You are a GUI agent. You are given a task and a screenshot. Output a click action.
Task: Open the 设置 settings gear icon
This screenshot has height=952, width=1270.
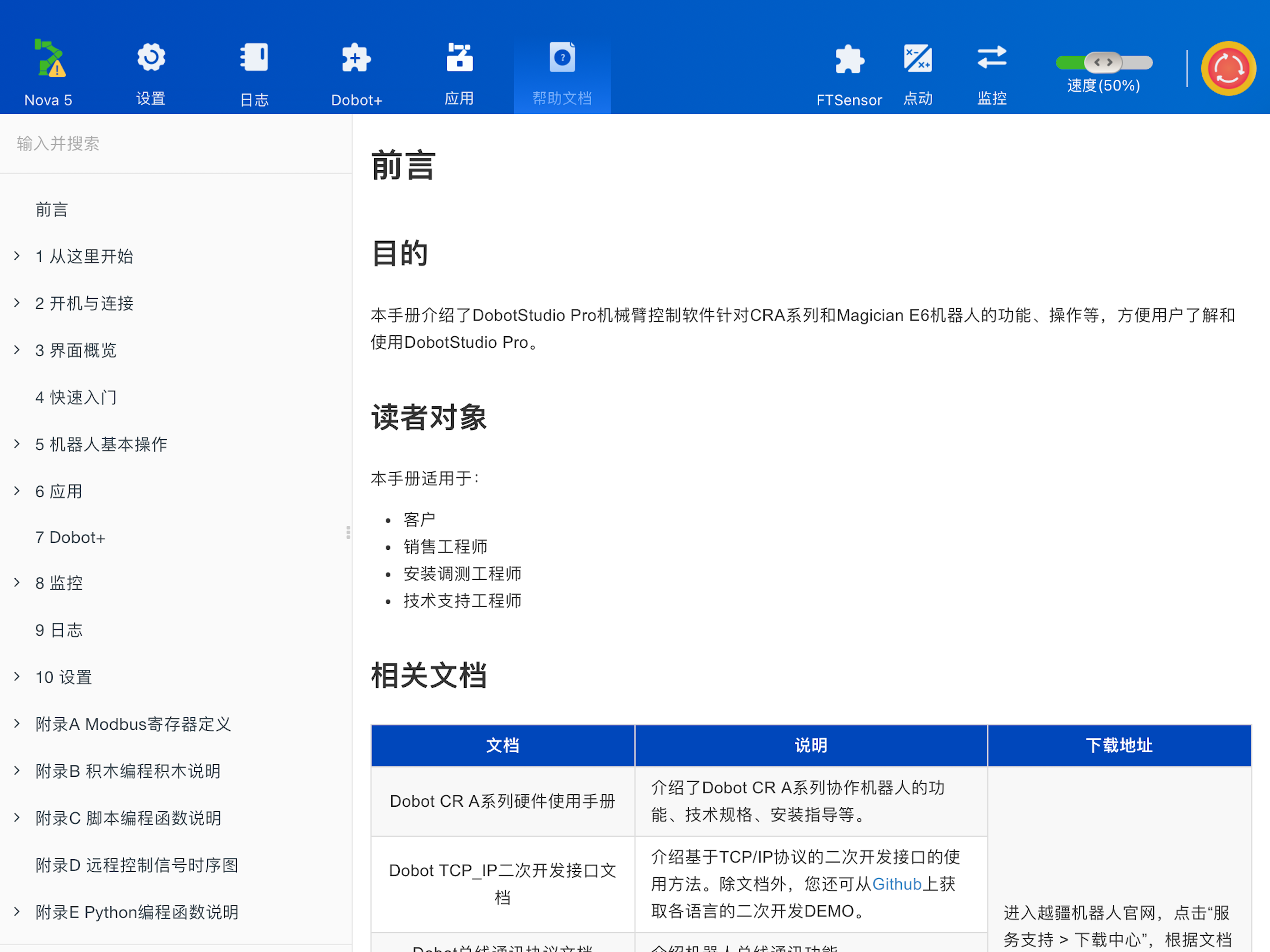(x=151, y=57)
